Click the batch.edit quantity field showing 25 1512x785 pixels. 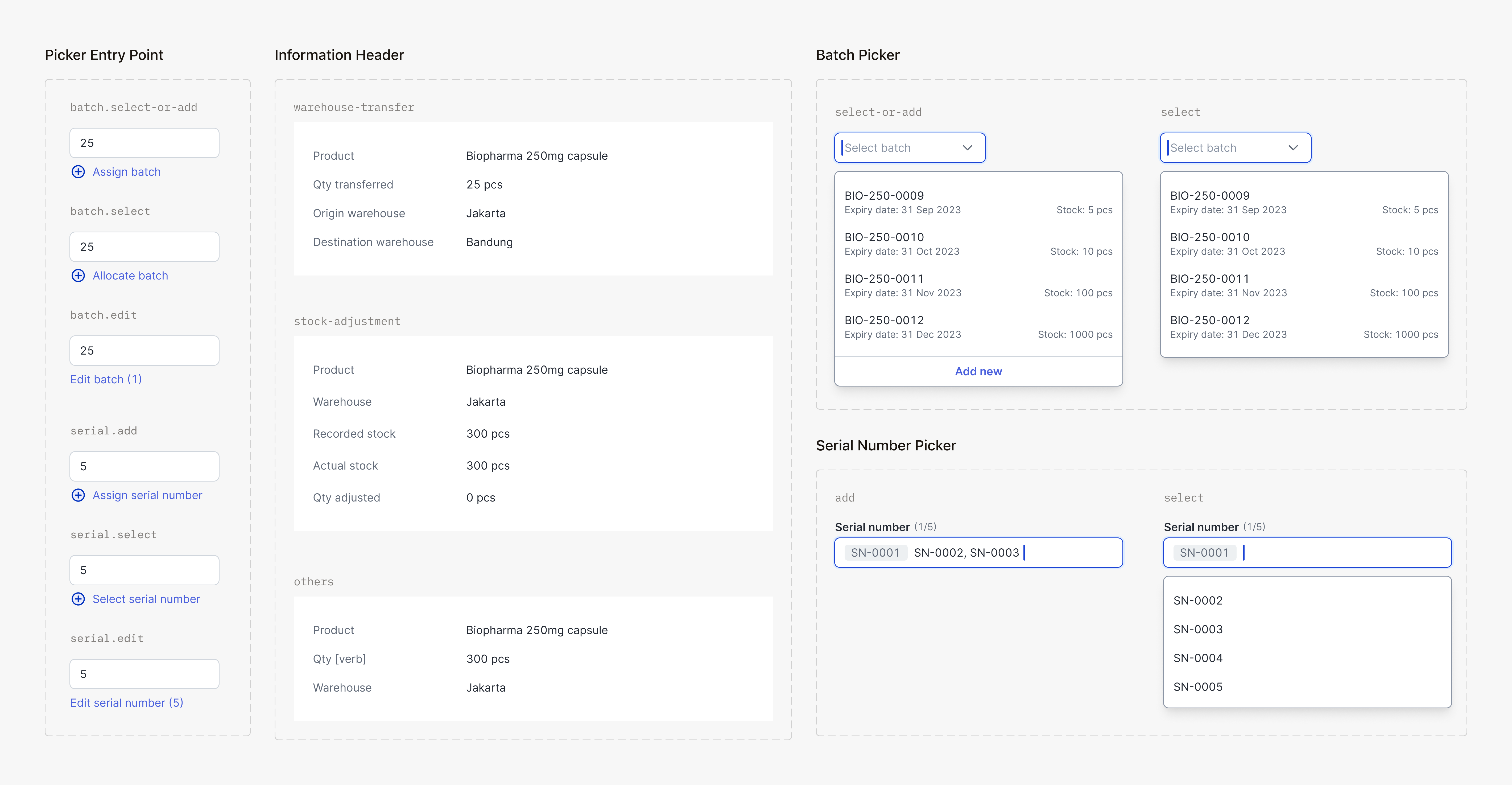(x=144, y=351)
